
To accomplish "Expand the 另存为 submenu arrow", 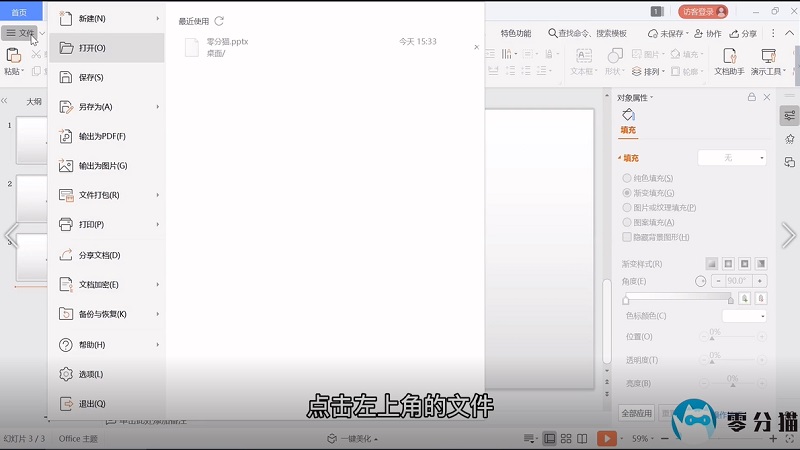I will [x=158, y=107].
